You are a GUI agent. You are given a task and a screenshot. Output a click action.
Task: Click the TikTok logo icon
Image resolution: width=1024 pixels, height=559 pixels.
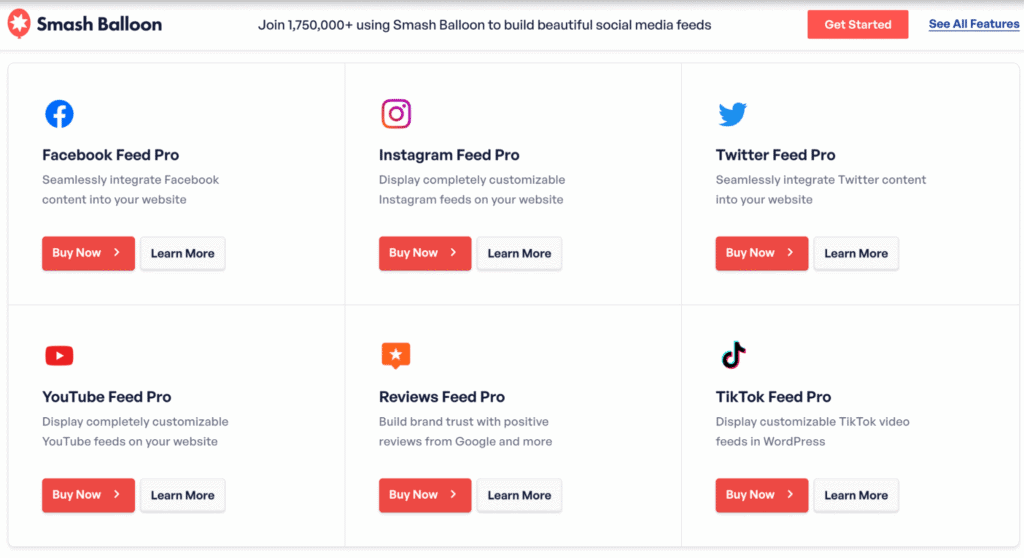pyautogui.click(x=734, y=355)
